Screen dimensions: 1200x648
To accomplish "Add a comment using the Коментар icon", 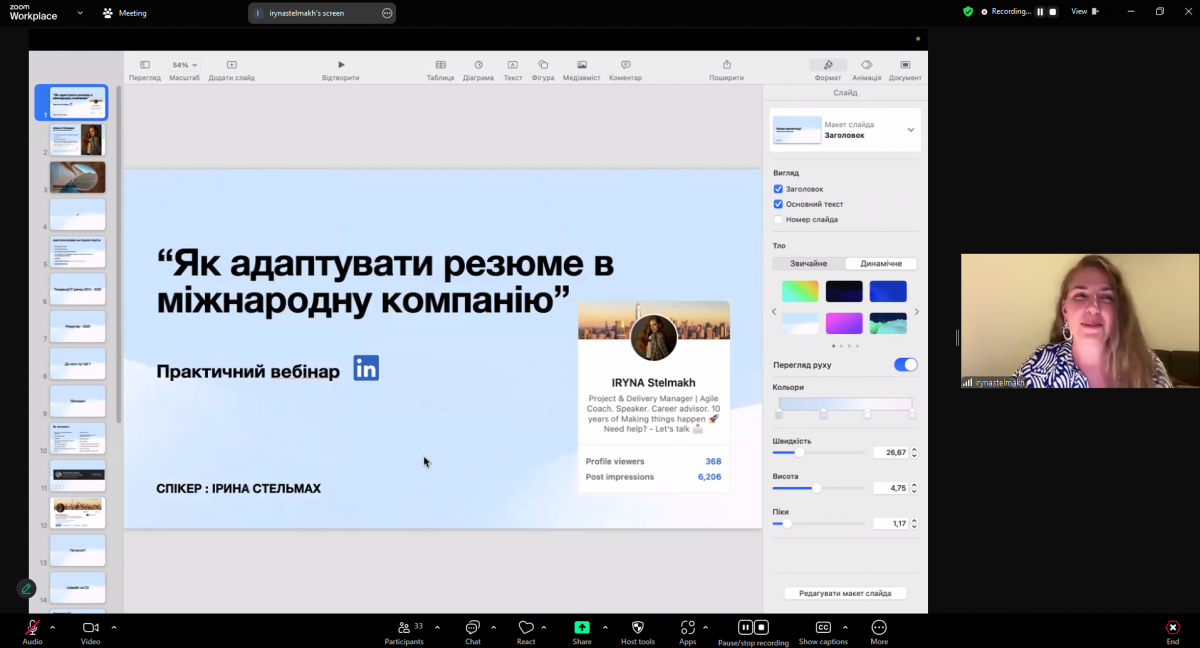I will [625, 62].
